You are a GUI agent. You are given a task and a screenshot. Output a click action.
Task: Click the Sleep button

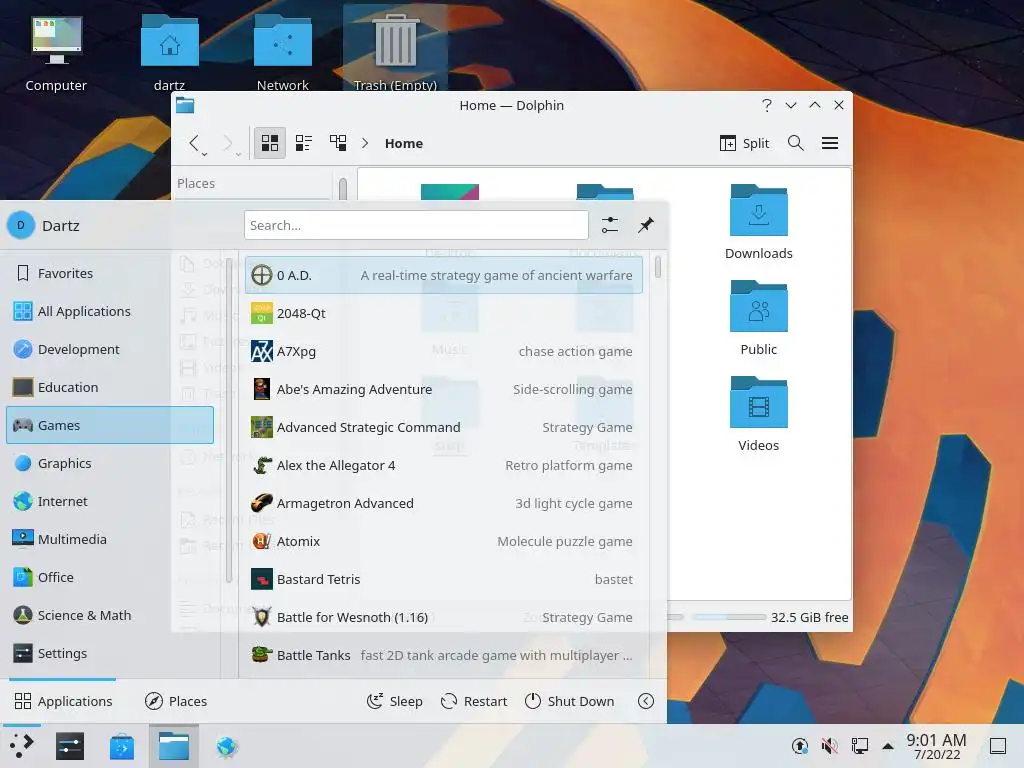[x=394, y=701]
